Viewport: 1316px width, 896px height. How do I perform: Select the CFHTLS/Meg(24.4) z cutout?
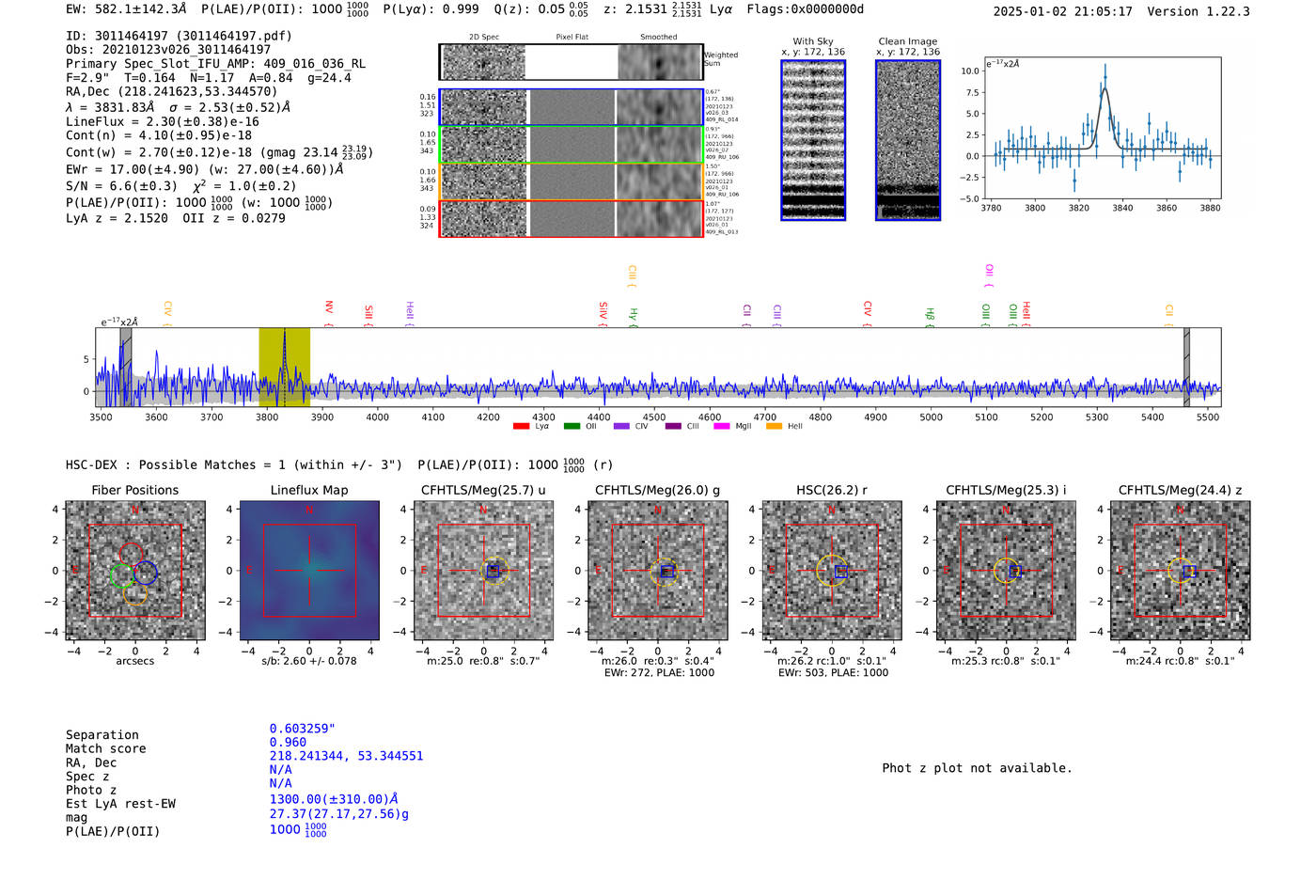(x=1180, y=571)
